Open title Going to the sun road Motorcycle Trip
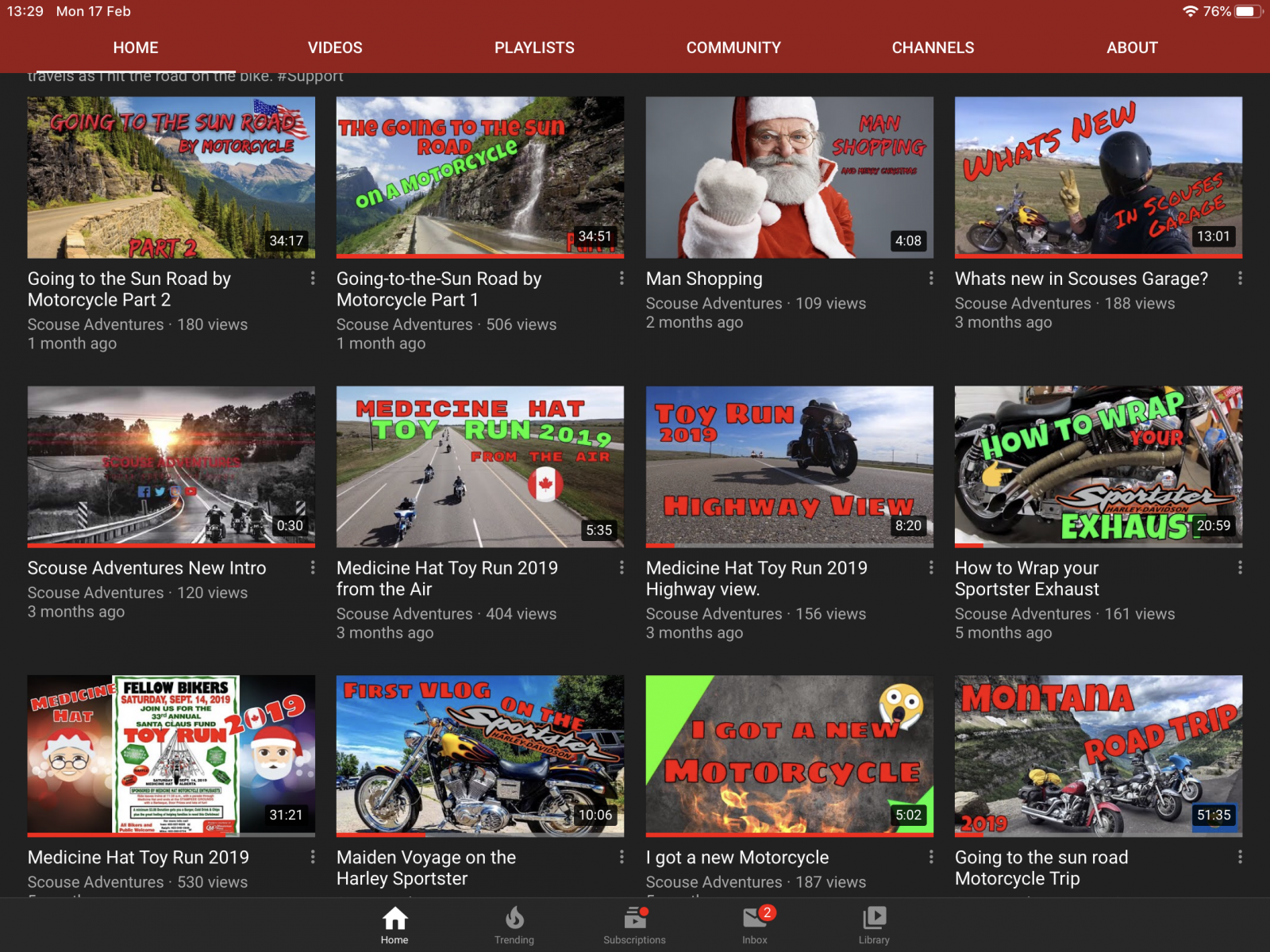The width and height of the screenshot is (1270, 952). click(x=1041, y=869)
